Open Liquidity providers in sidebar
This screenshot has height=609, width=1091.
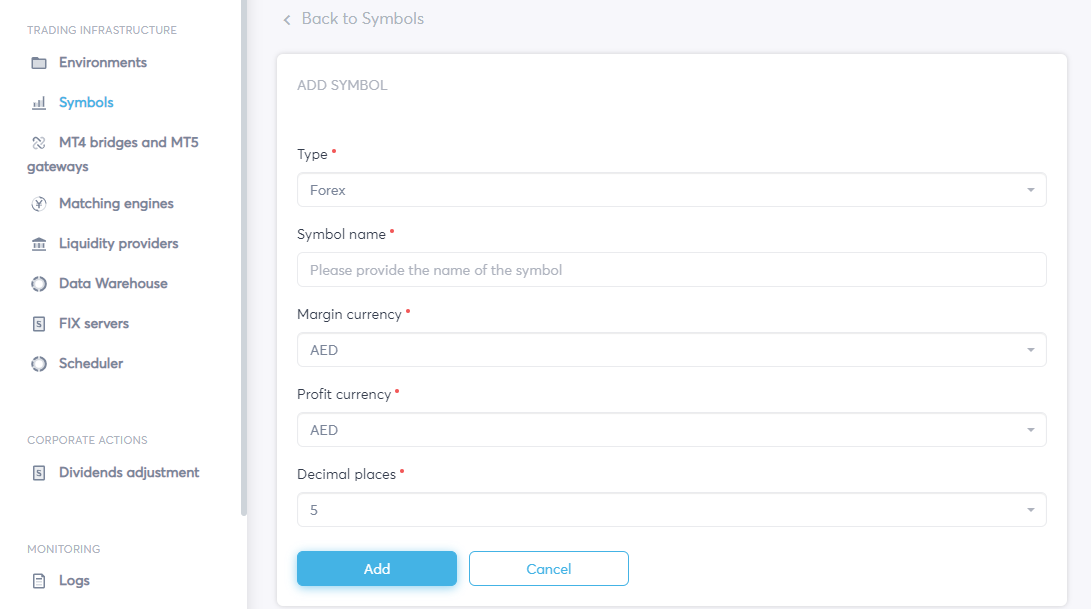coord(118,244)
